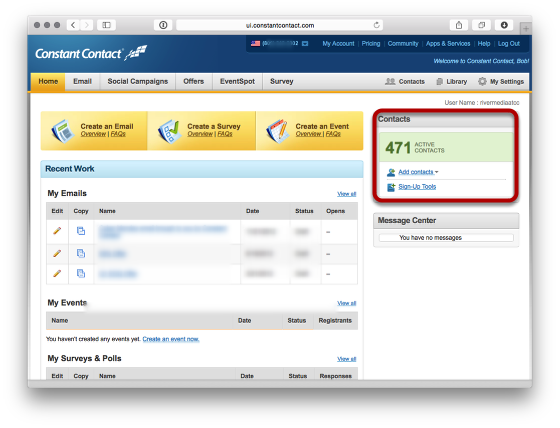Open Apps & Services link

448,44
